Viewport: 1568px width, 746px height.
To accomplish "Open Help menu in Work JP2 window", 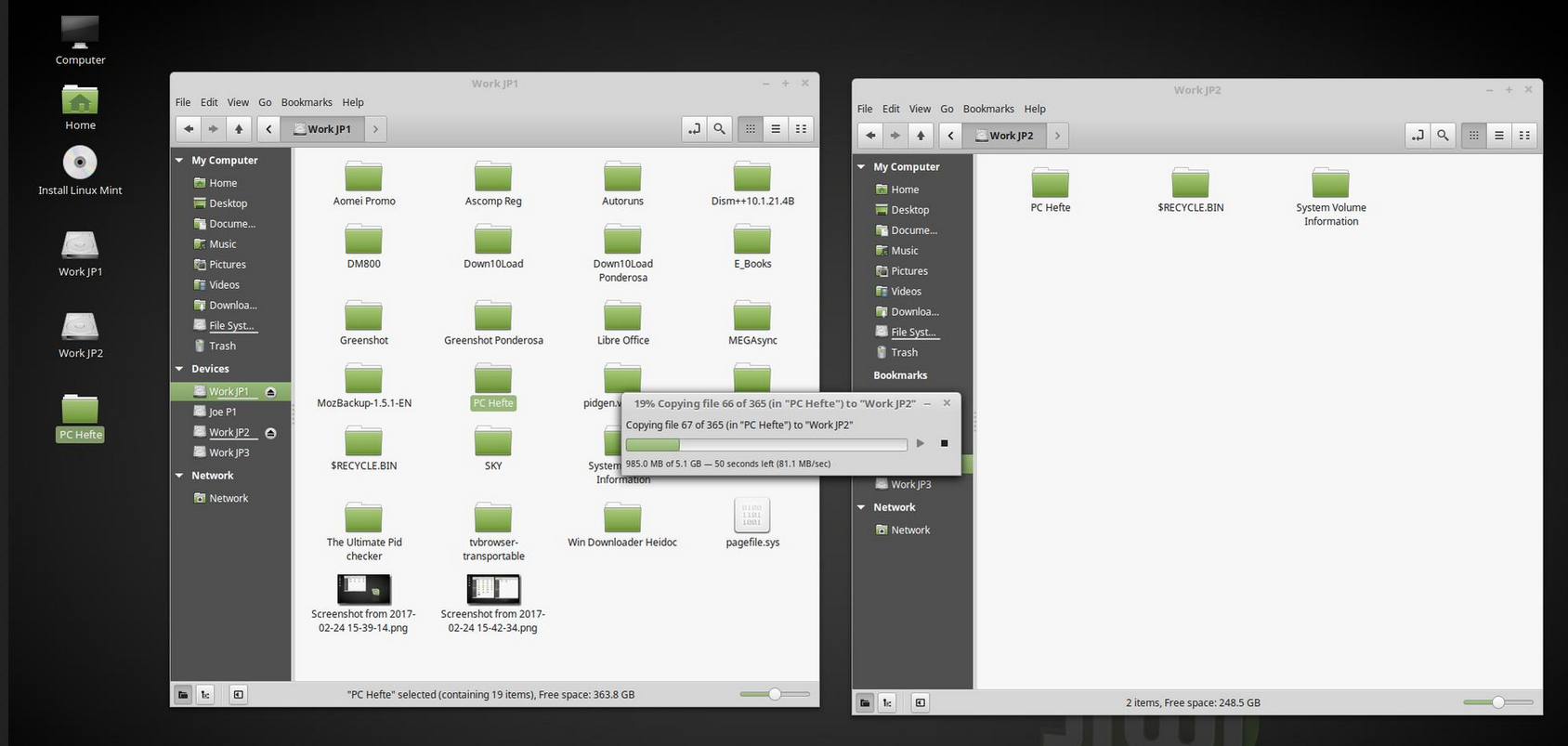I will pos(1035,109).
